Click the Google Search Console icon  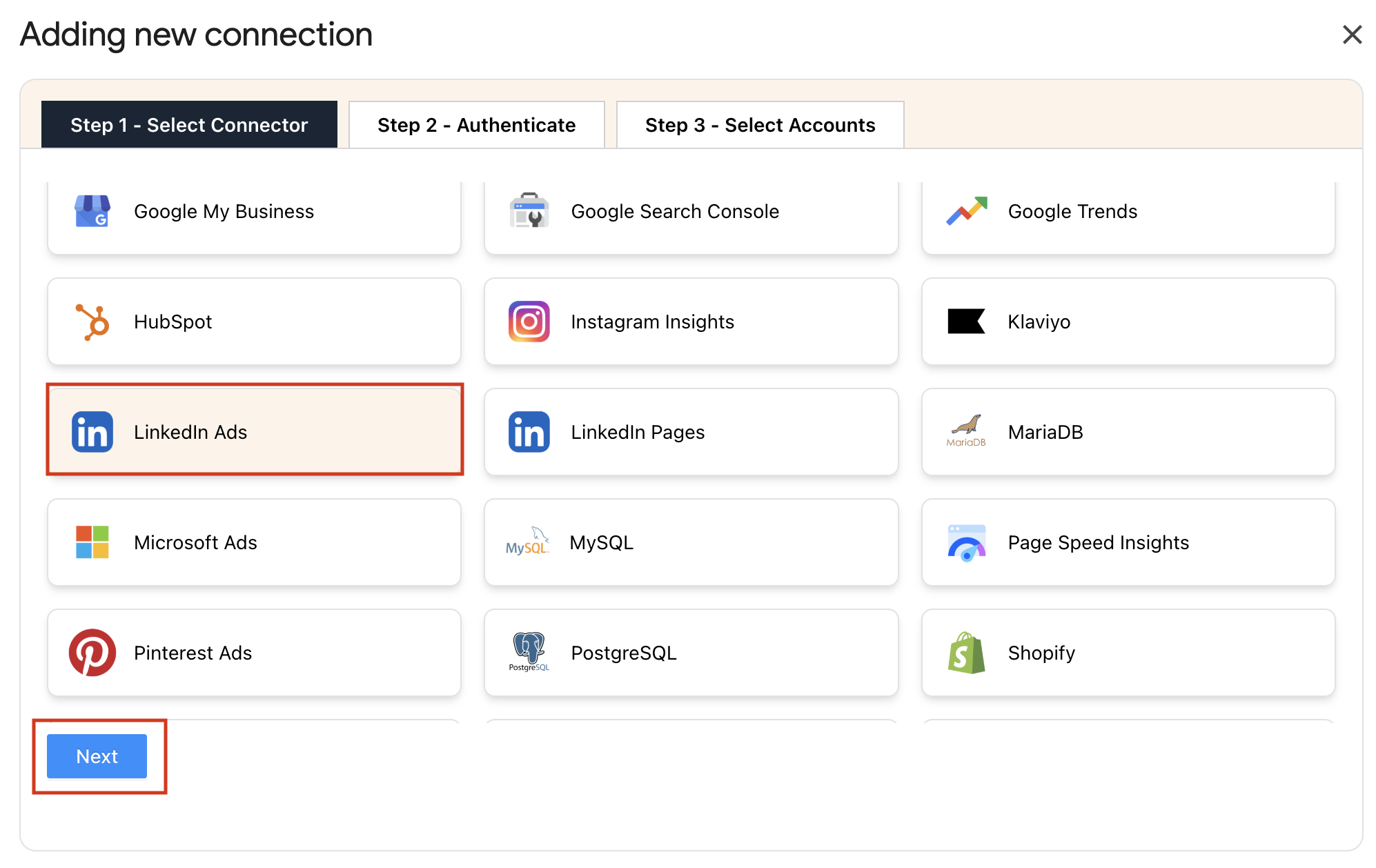(x=529, y=210)
